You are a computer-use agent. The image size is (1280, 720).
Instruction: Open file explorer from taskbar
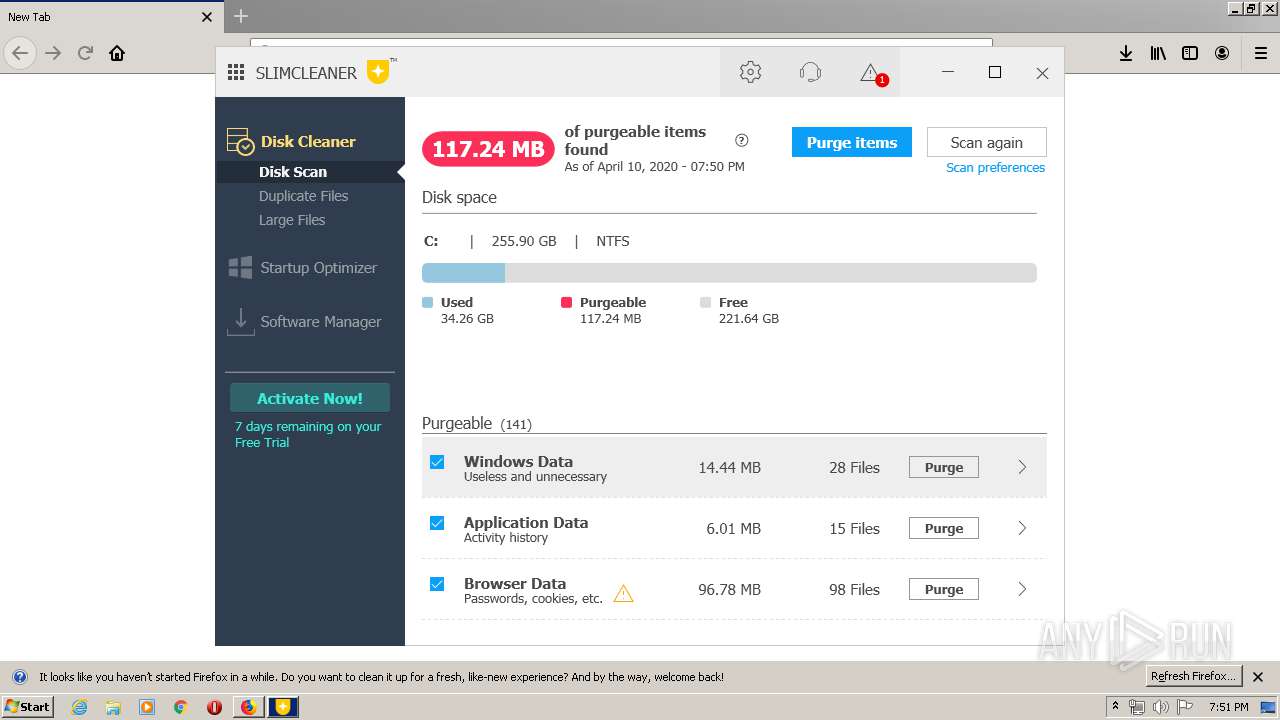[x=113, y=707]
